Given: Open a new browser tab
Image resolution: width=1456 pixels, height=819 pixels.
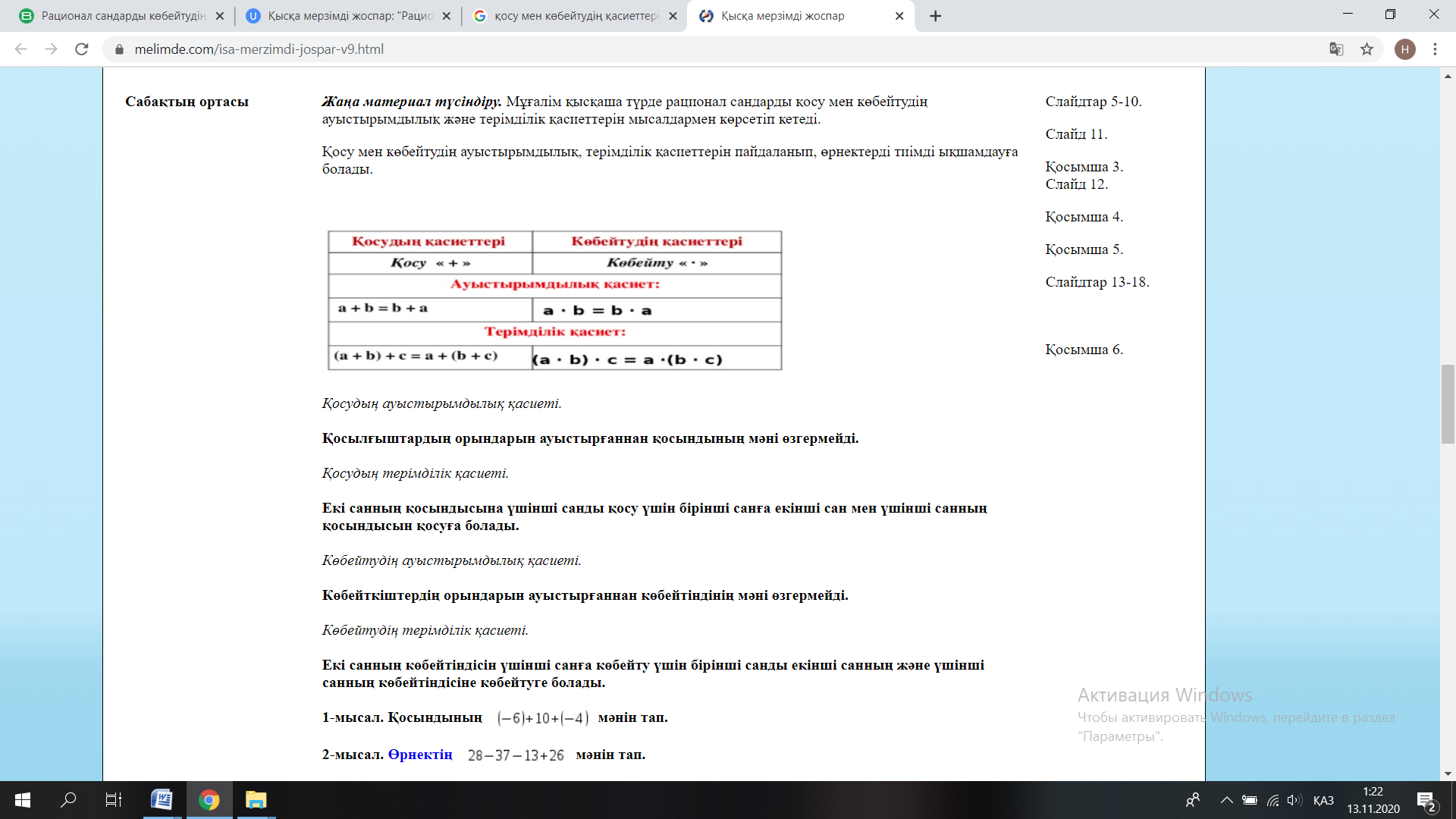Looking at the screenshot, I should coord(936,16).
